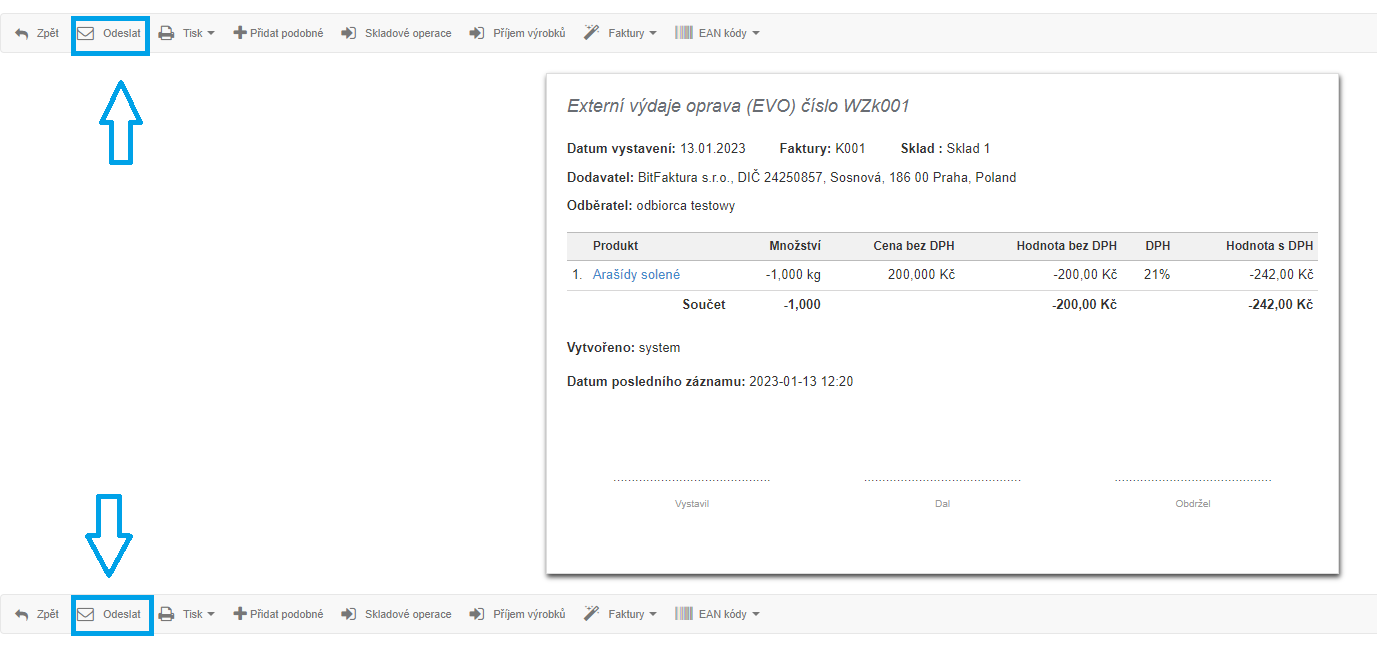This screenshot has height=654, width=1377.
Task: Click the envelope Odeslat icon in top toolbar
Action: tap(86, 33)
